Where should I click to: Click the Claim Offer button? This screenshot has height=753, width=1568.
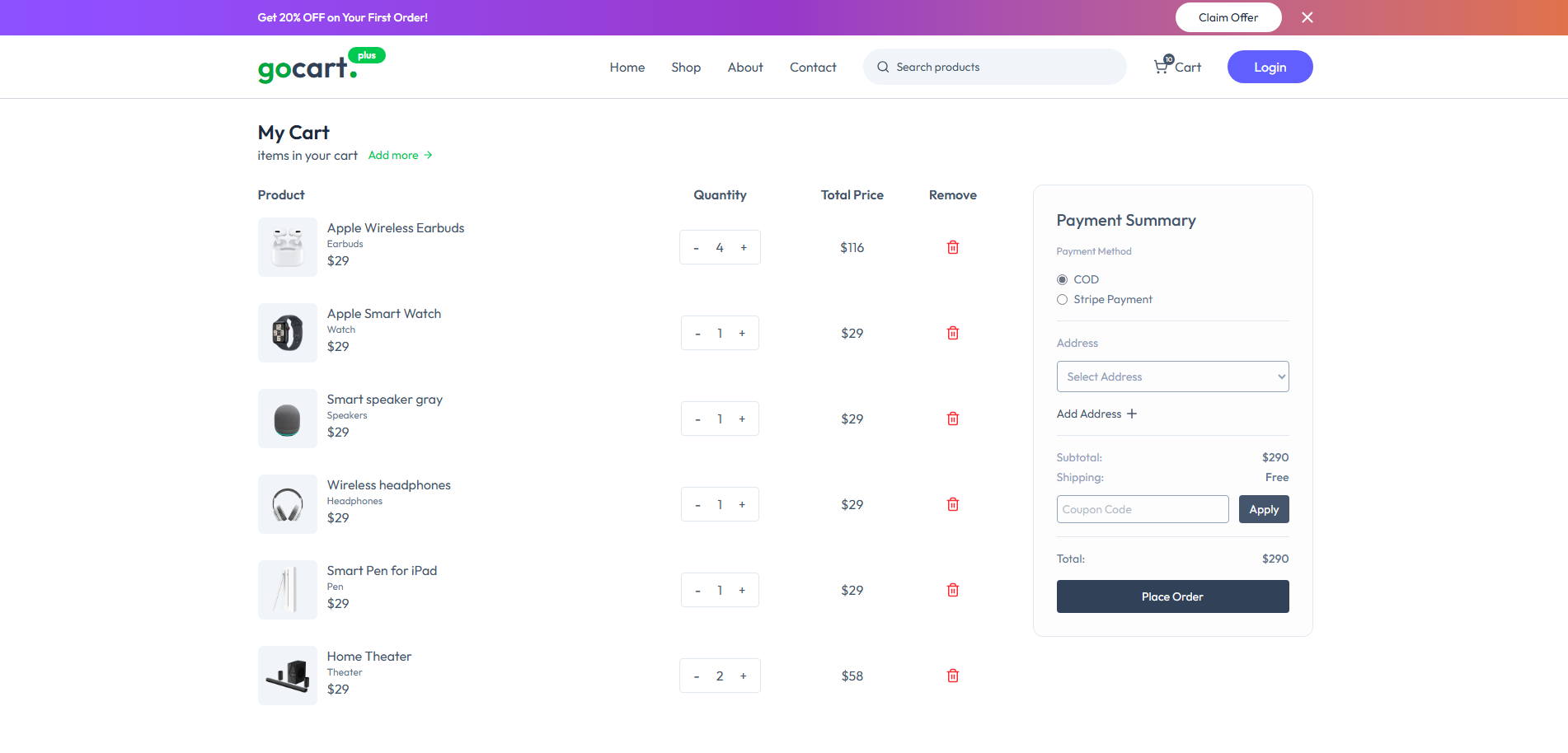click(x=1228, y=17)
